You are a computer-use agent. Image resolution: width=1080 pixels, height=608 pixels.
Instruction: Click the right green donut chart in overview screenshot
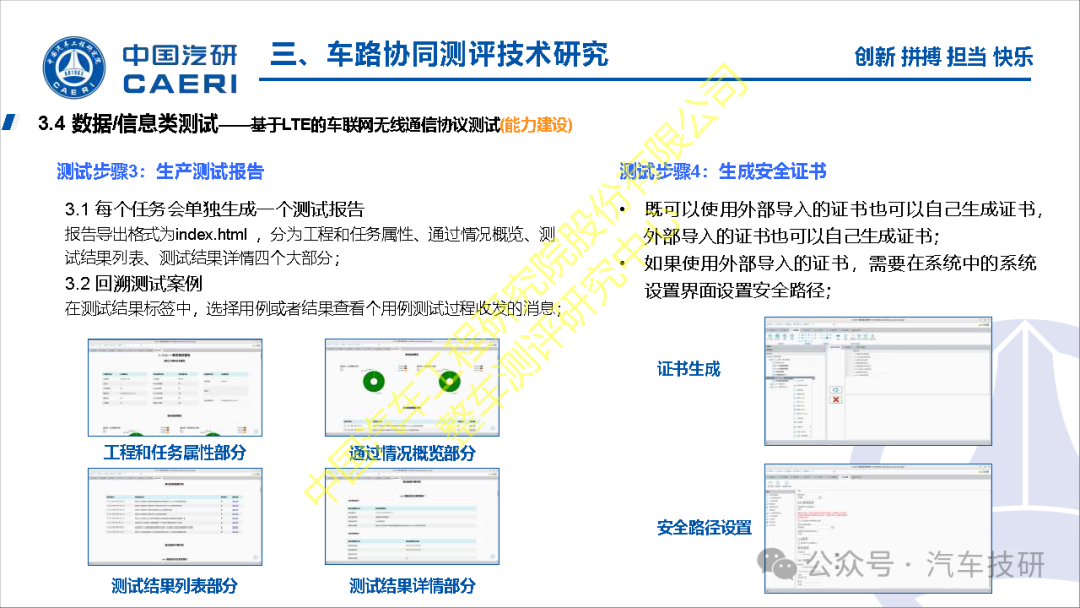pyautogui.click(x=449, y=381)
